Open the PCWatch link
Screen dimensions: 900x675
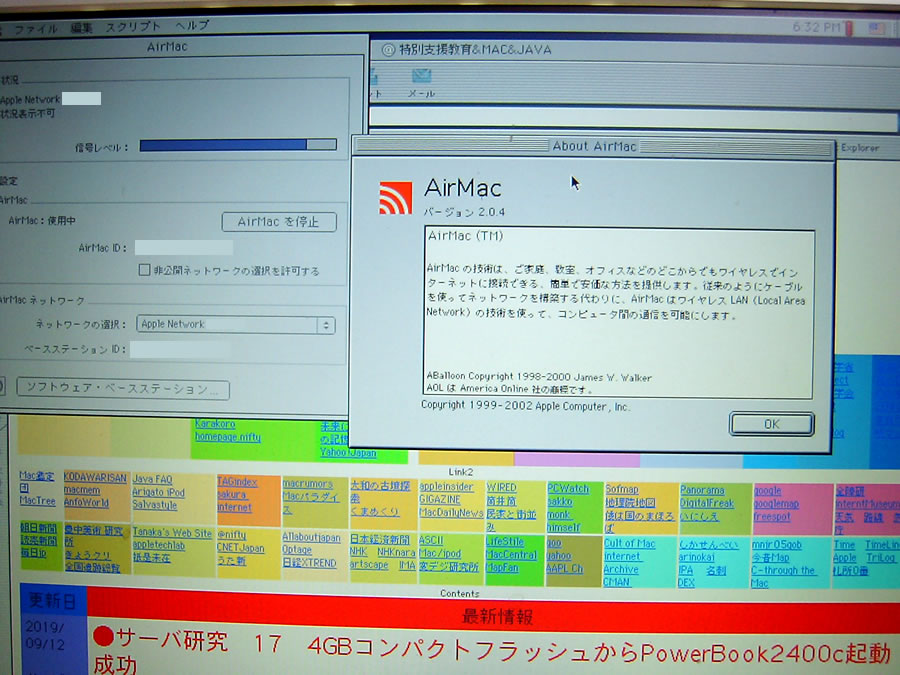(x=568, y=488)
